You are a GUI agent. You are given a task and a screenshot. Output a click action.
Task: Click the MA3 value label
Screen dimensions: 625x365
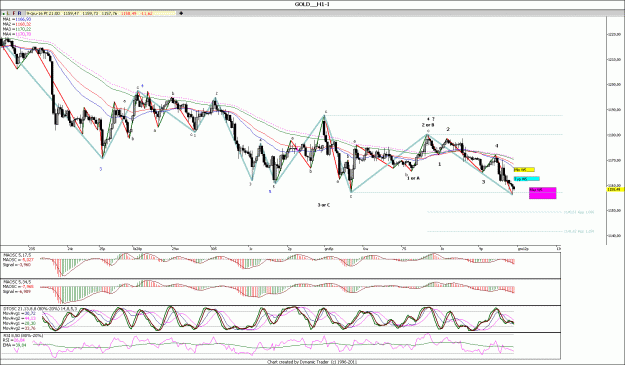[17, 29]
